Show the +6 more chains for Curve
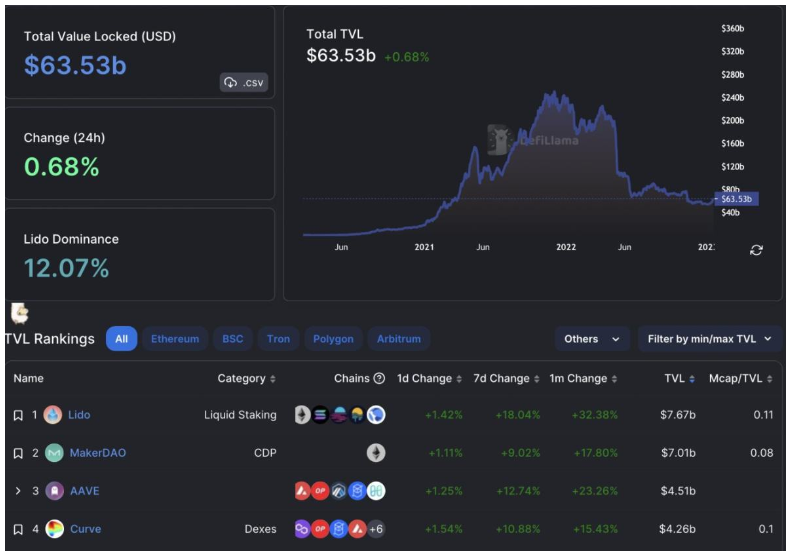 (376, 529)
